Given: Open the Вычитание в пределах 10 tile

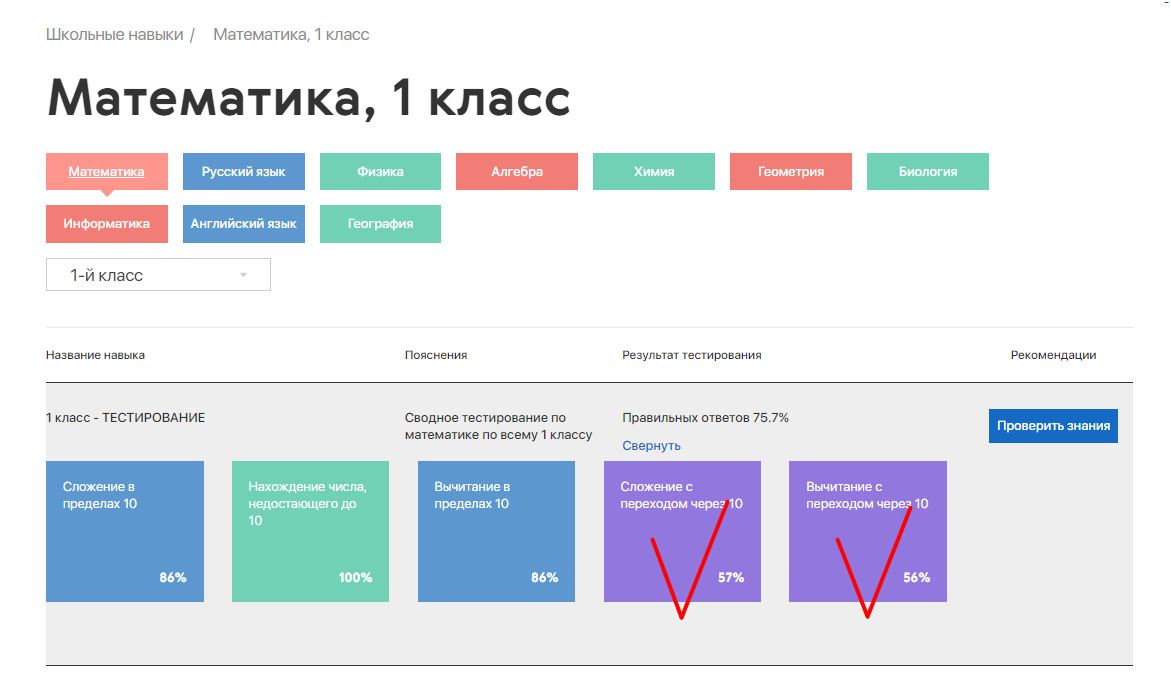Looking at the screenshot, I should [x=496, y=531].
